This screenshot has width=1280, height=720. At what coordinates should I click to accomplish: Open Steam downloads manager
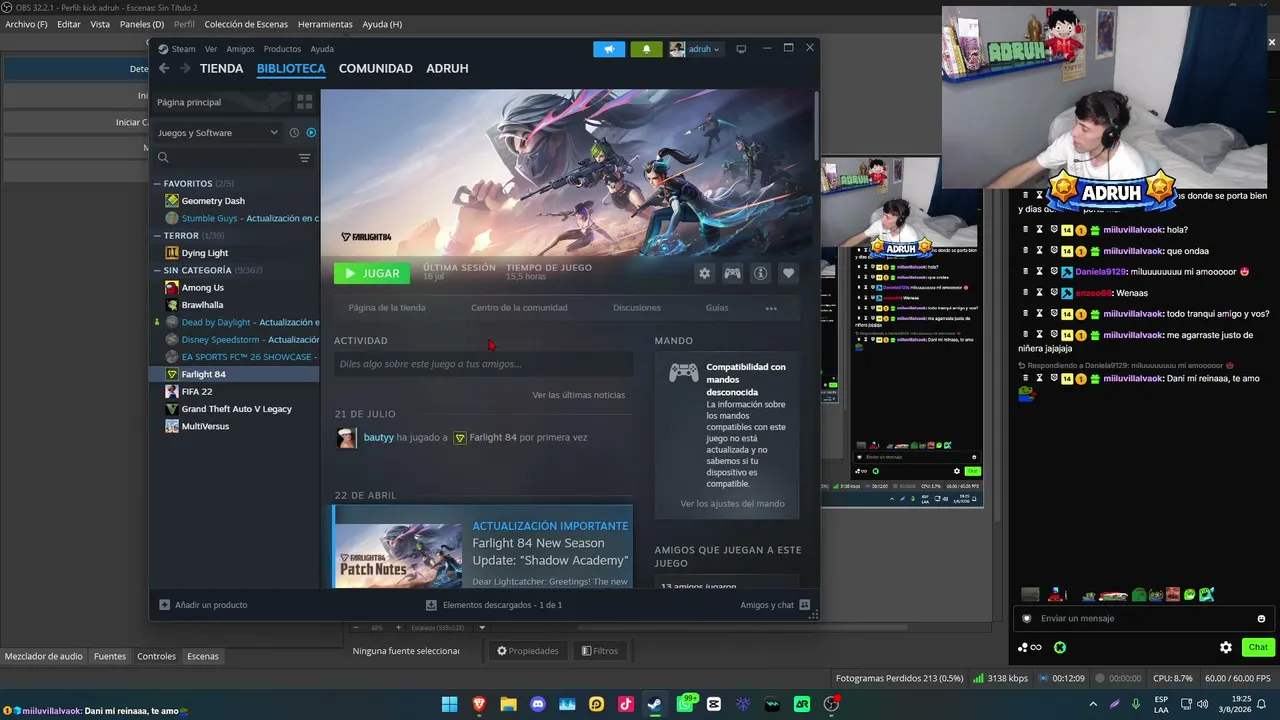[494, 605]
